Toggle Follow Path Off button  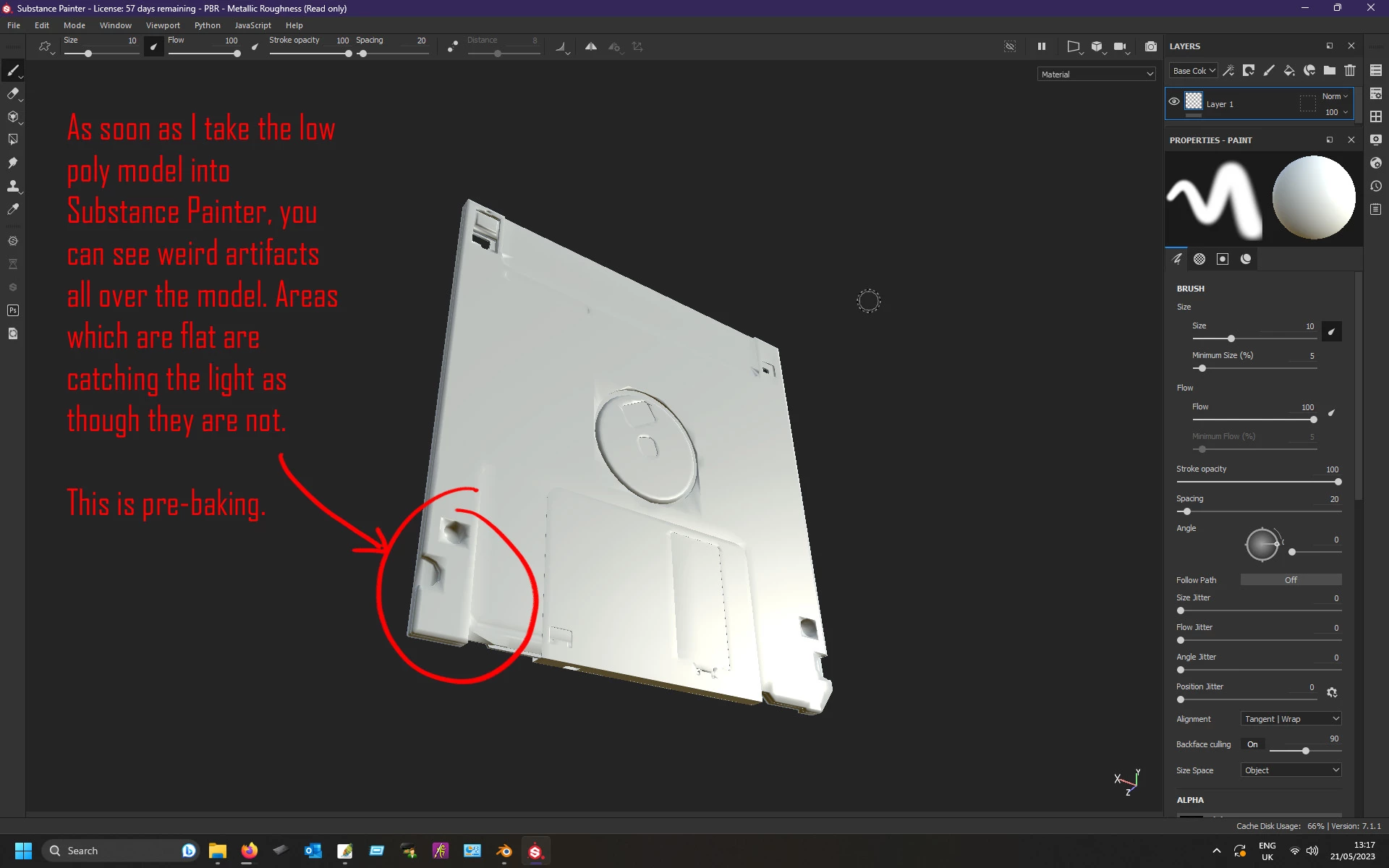coord(1291,580)
